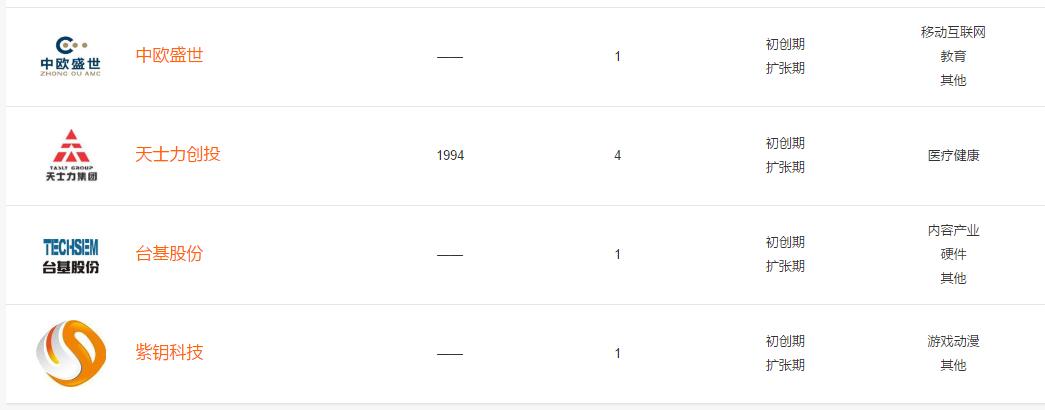Viewport: 1045px width, 410px height.
Task: Click the 1994 founding year of 天士力创投
Action: point(451,155)
